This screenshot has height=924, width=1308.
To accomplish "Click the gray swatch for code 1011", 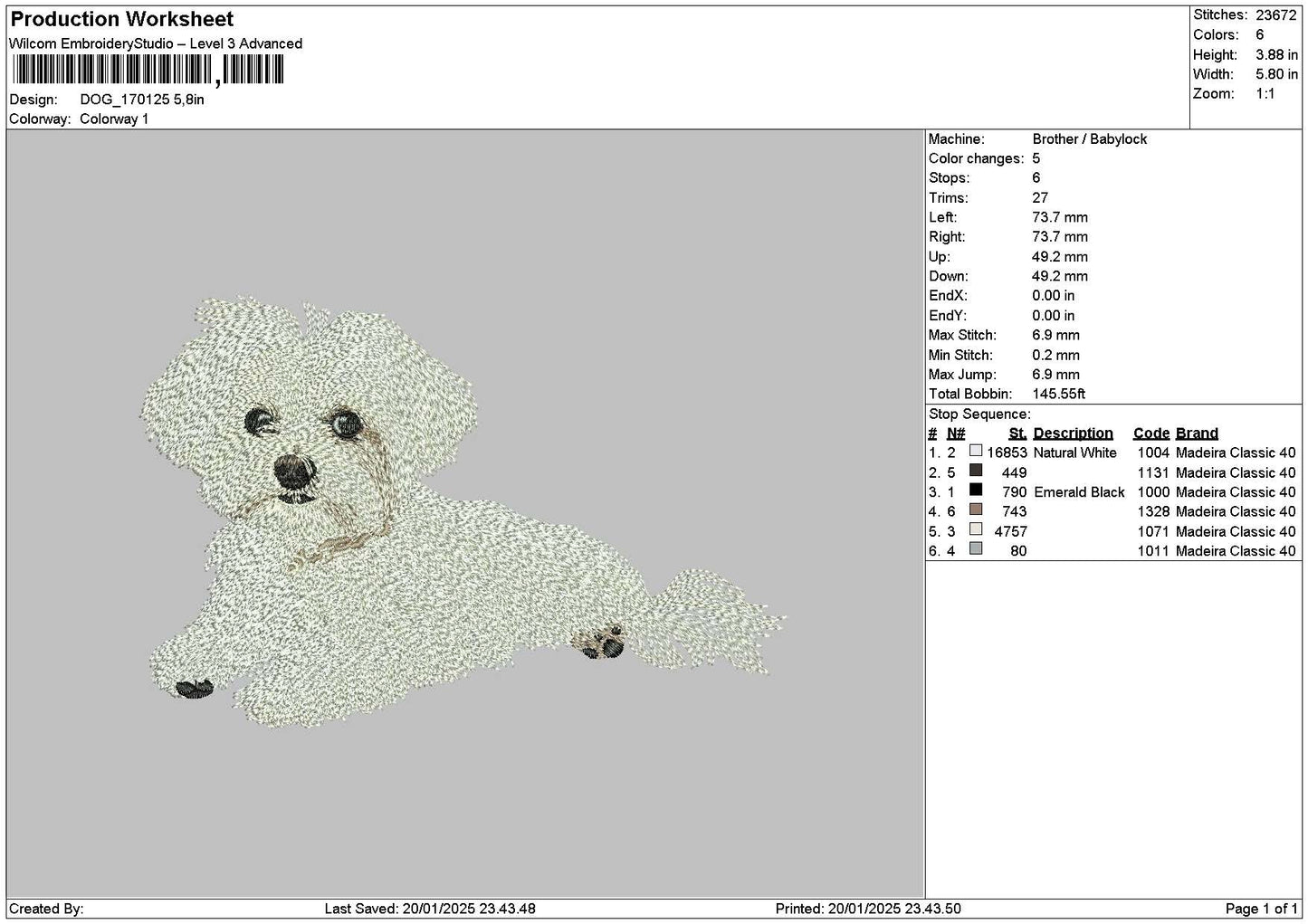I will point(976,548).
